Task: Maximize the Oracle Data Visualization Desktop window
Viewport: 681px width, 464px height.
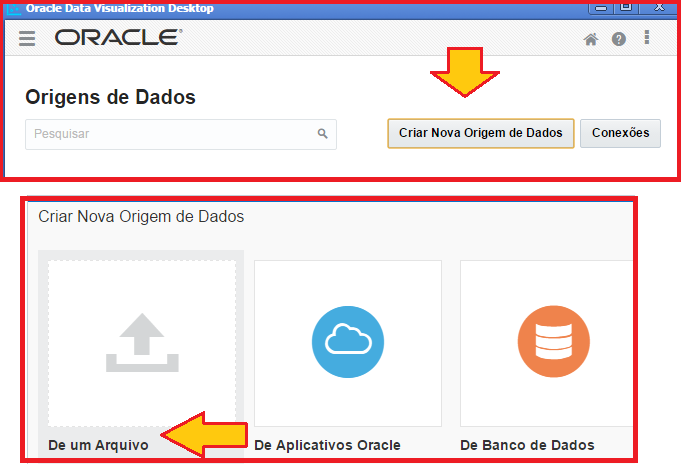Action: (626, 7)
